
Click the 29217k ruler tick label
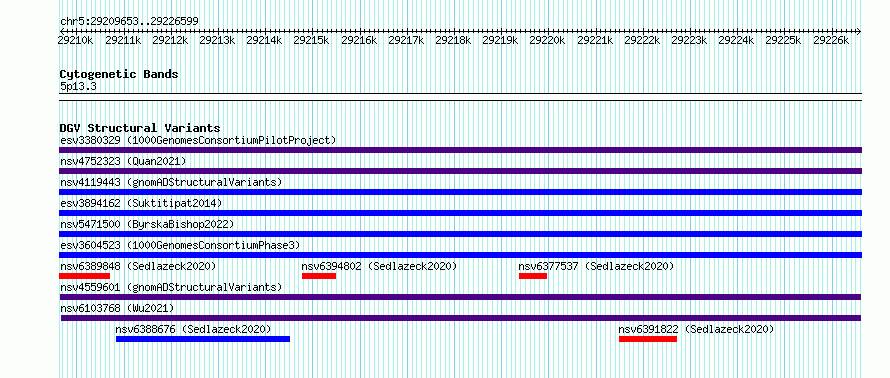point(406,40)
